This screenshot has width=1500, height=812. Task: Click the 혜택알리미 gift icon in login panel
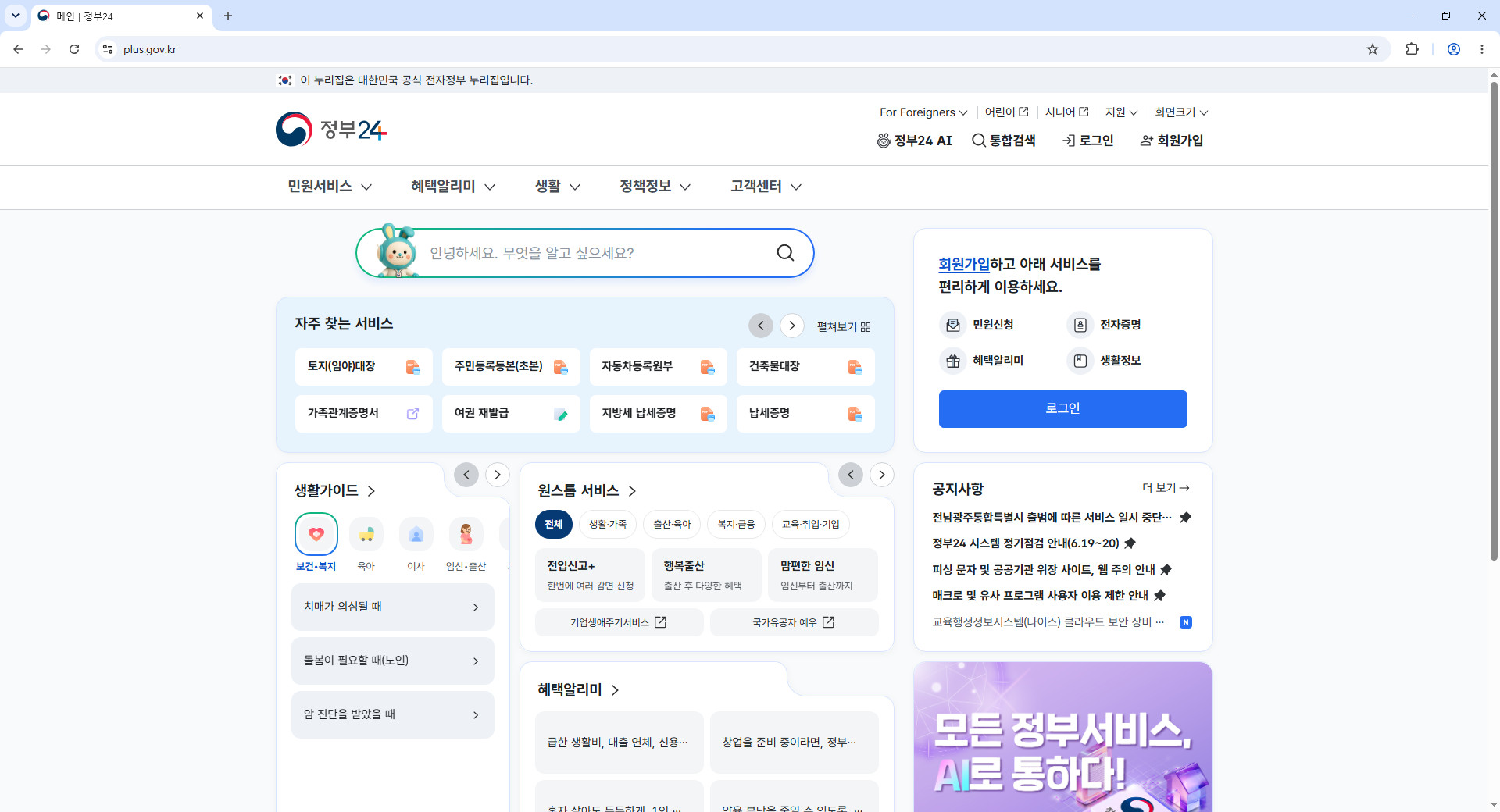coord(953,361)
